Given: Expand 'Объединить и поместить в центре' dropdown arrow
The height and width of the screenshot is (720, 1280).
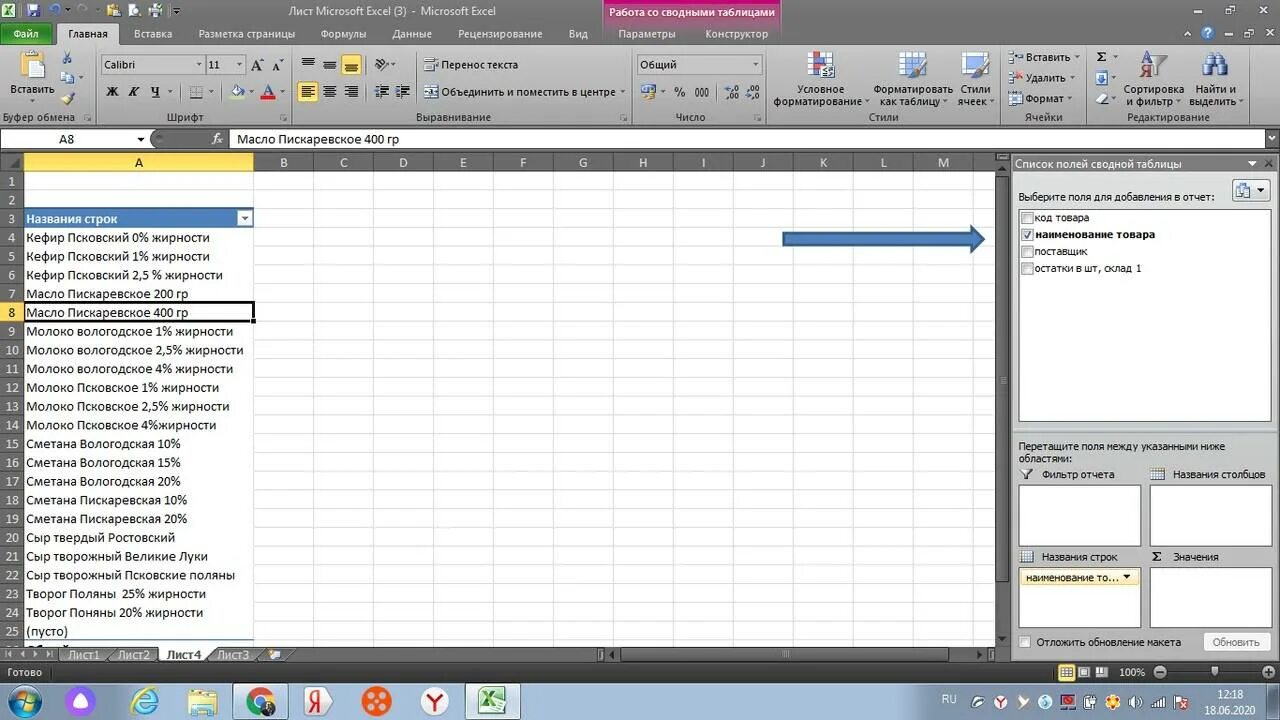Looking at the screenshot, I should [622, 92].
